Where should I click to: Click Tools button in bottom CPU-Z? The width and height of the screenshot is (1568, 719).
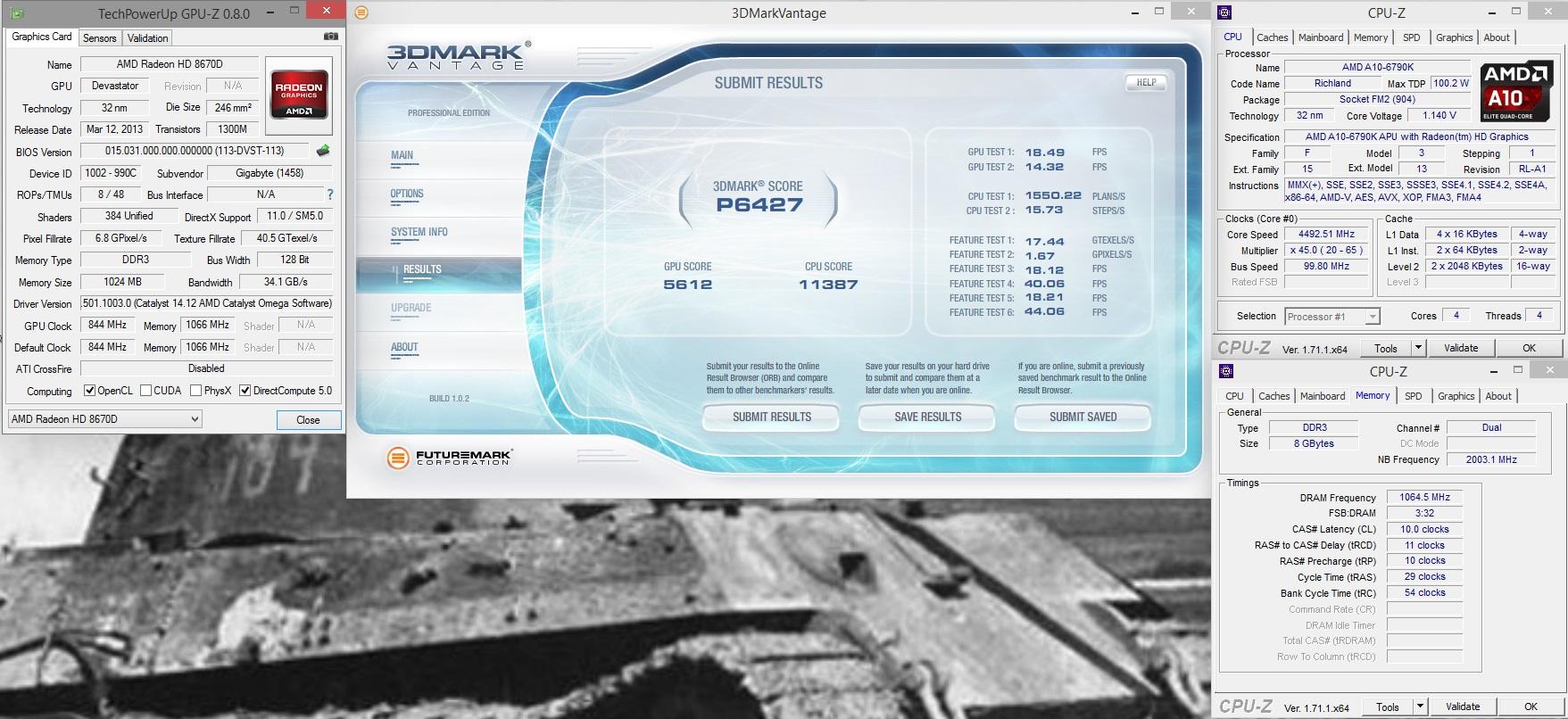(1388, 707)
